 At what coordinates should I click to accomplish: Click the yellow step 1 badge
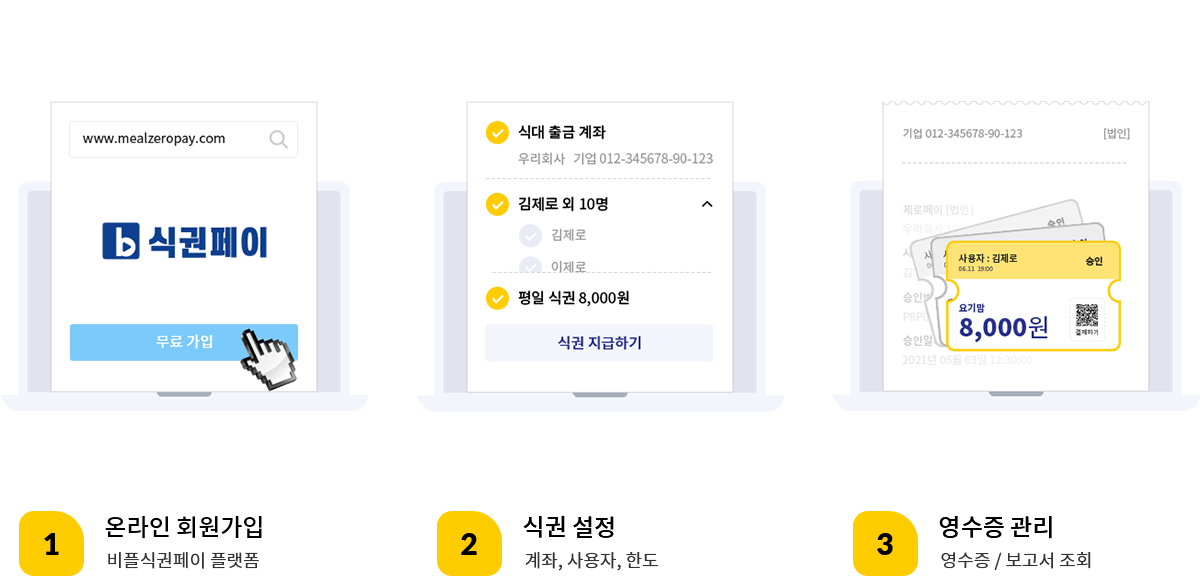[x=51, y=543]
